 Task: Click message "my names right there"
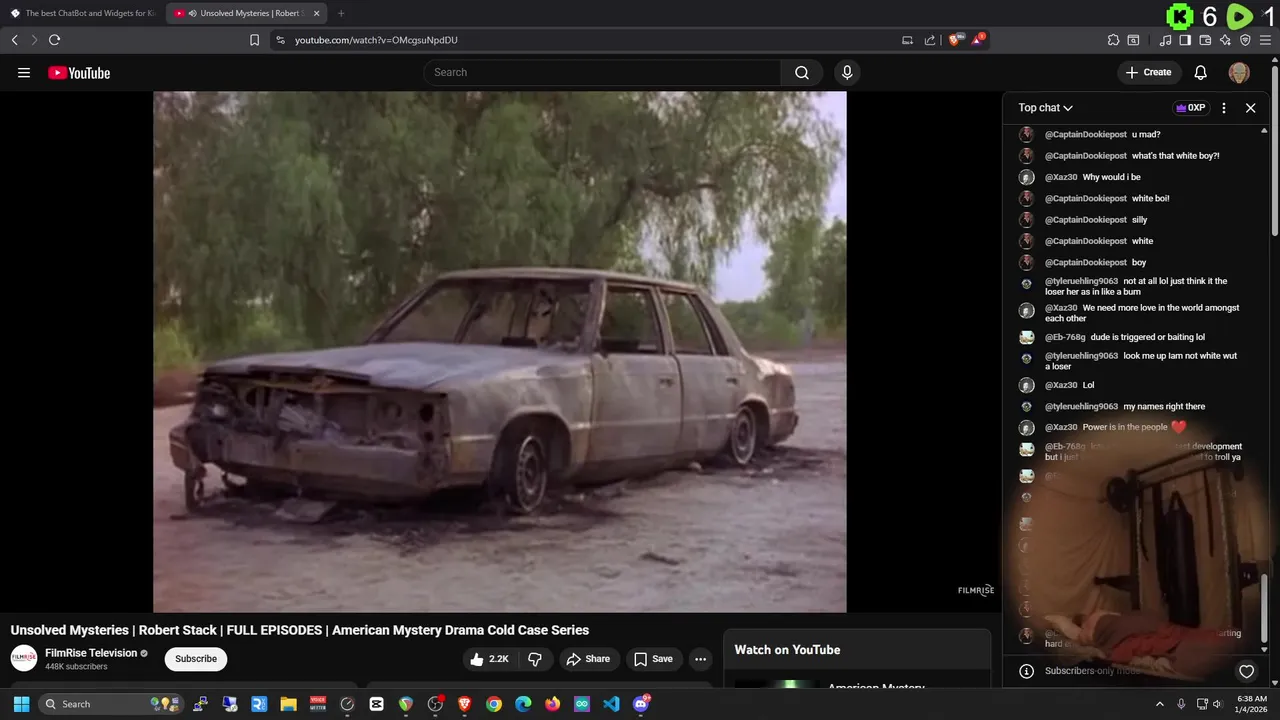click(1164, 406)
